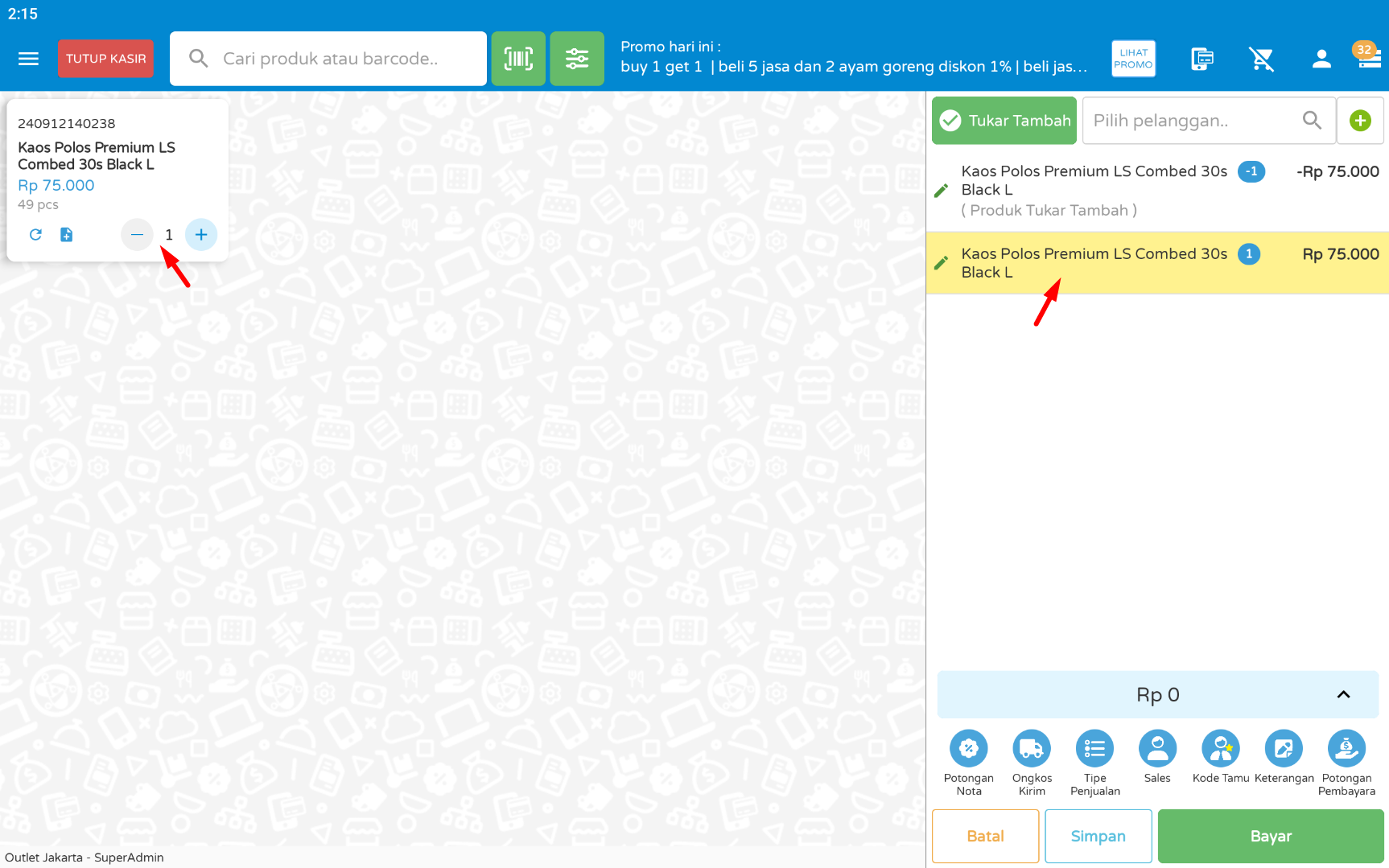Click the Simpan save button
Screen dimensions: 1389x868
[1098, 836]
